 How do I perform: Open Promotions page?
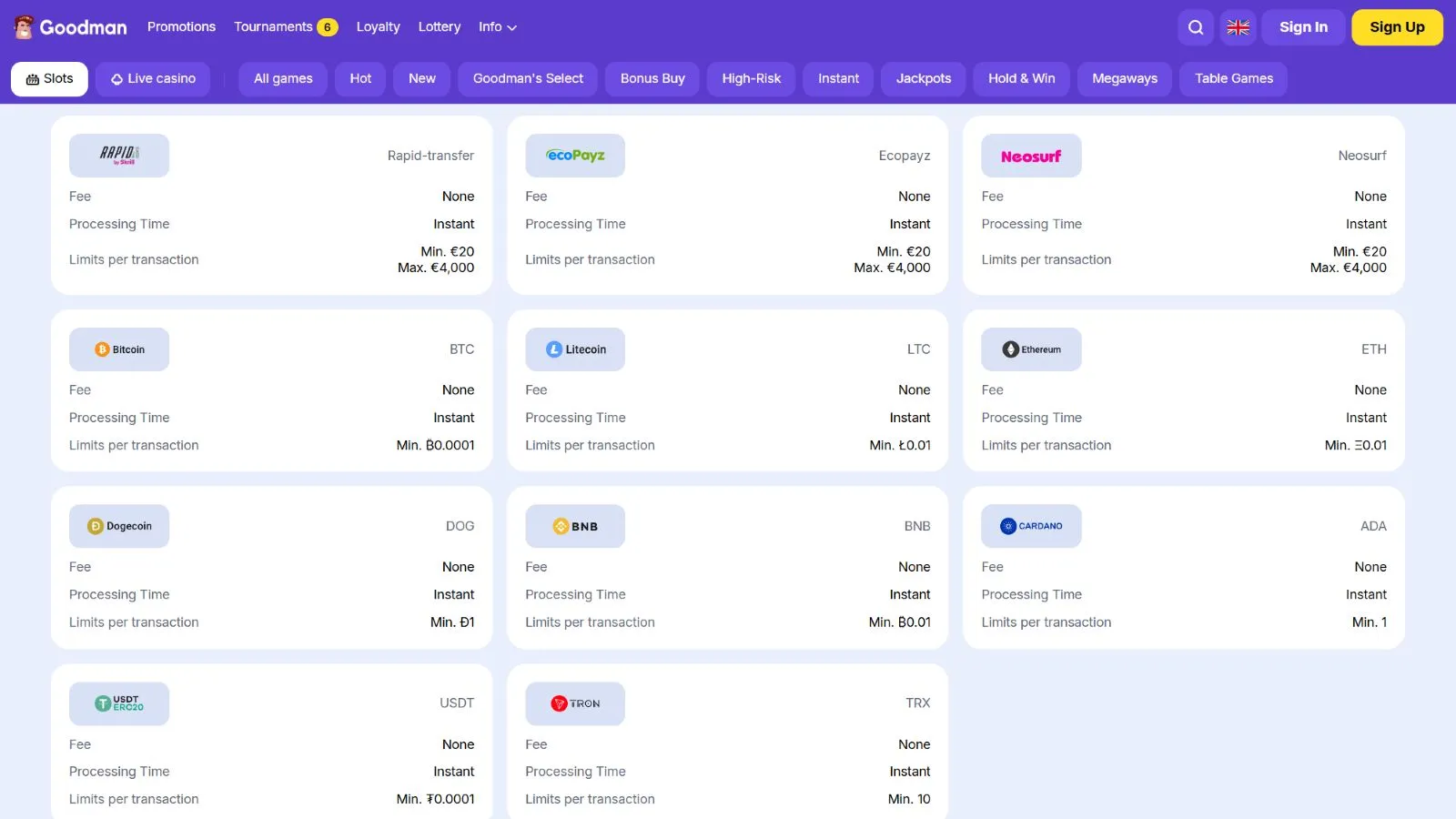181,27
